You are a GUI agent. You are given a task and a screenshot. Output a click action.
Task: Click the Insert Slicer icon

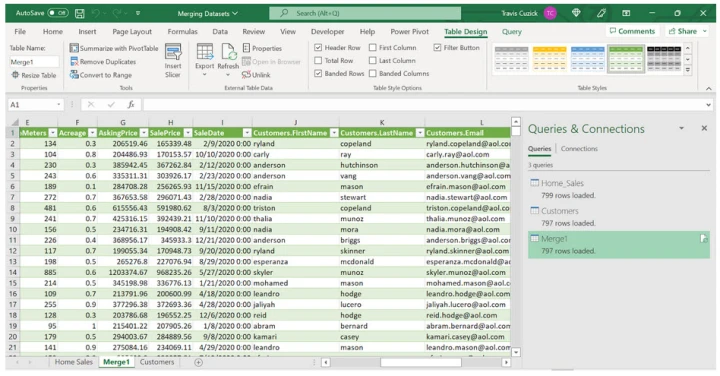[173, 52]
